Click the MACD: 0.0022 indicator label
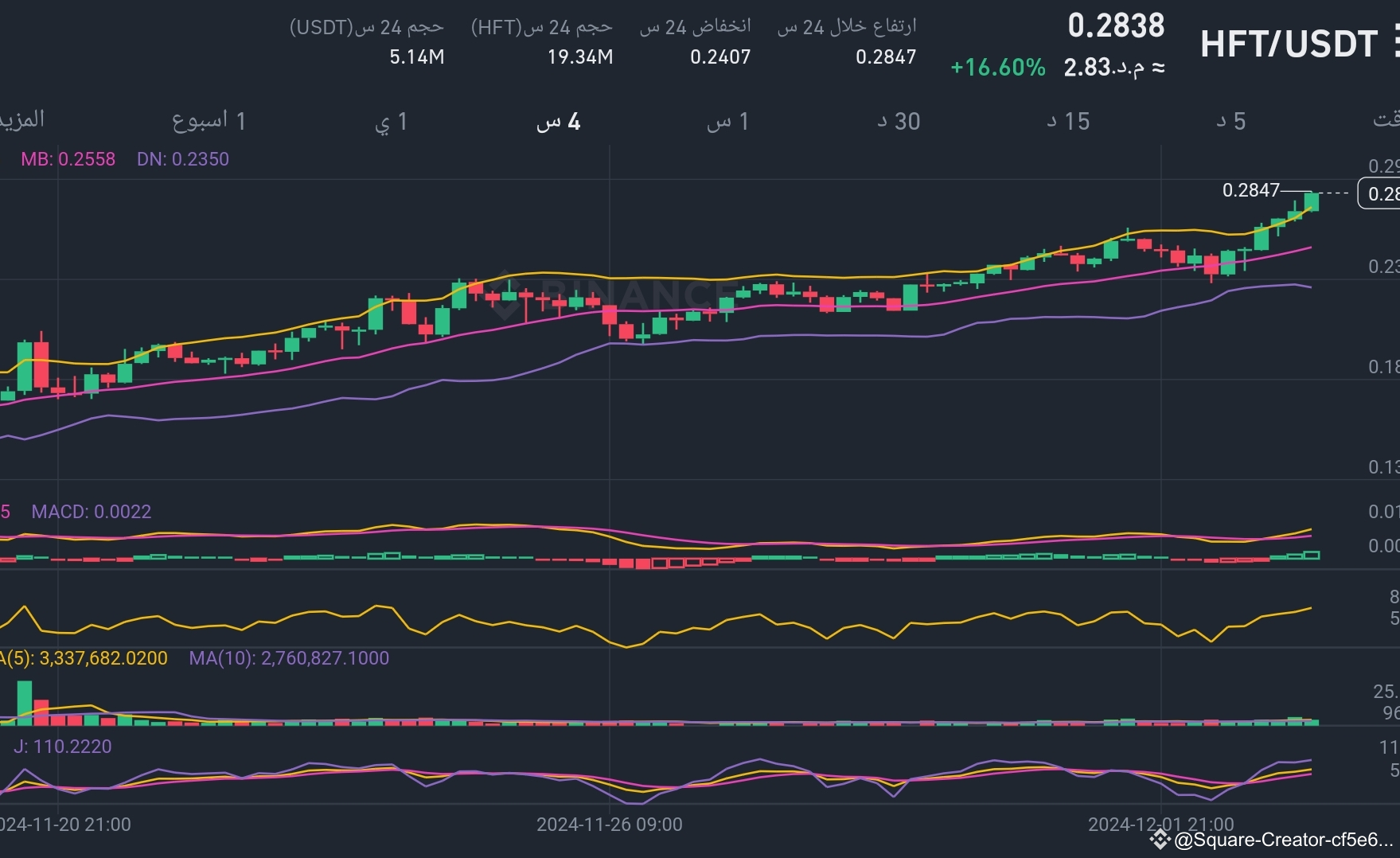1400x858 pixels. coord(90,512)
